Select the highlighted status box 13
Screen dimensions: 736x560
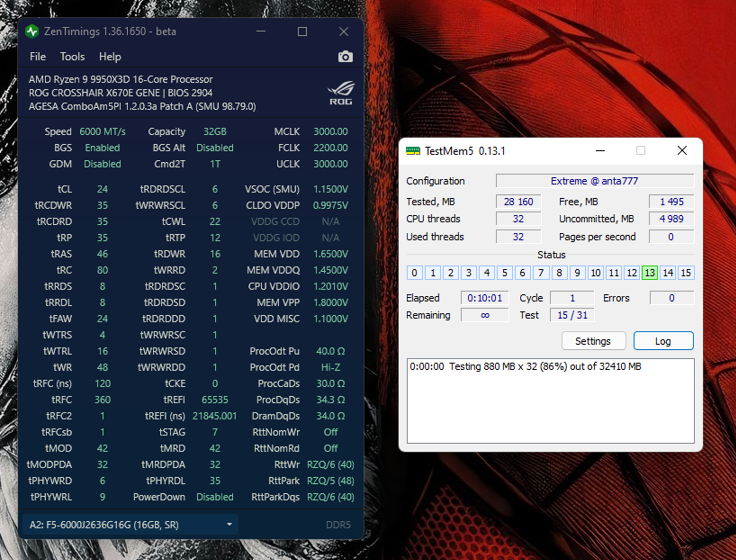[650, 273]
